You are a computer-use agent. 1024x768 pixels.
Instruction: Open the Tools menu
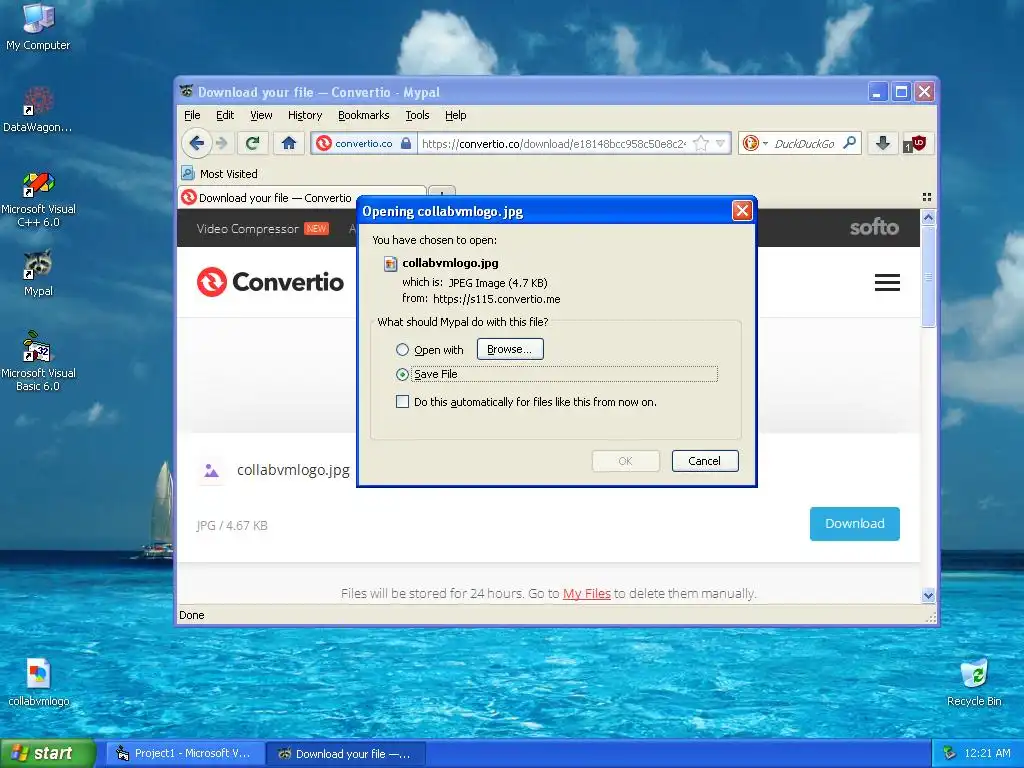pos(417,115)
